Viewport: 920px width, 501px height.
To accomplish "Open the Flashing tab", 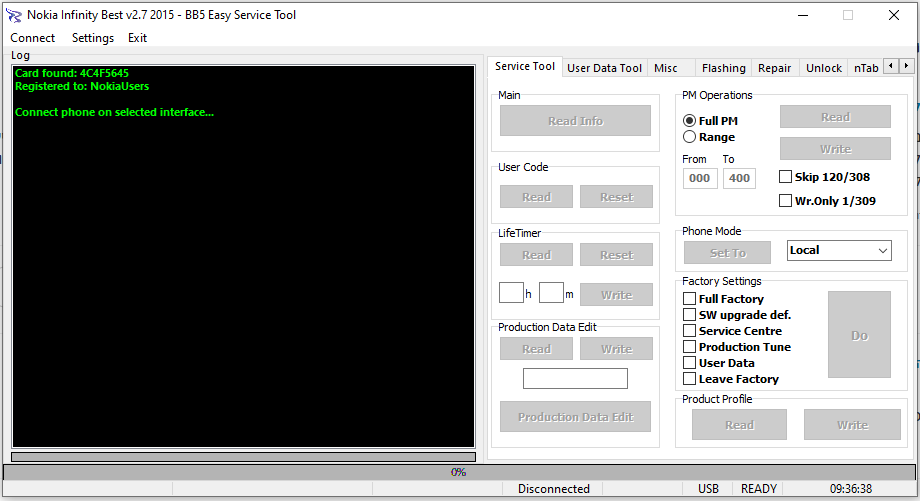I will [723, 68].
